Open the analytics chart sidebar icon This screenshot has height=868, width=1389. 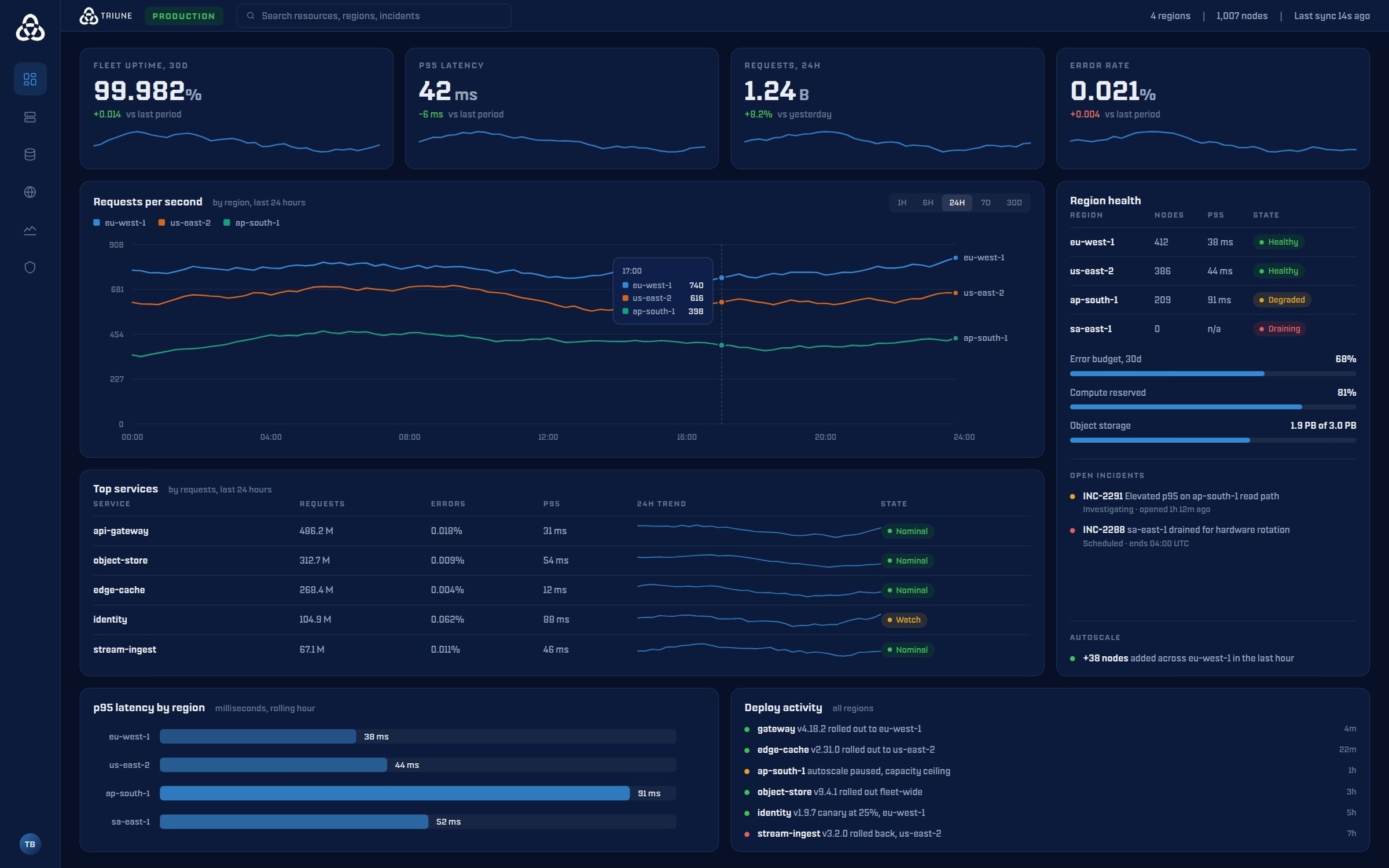pyautogui.click(x=30, y=230)
